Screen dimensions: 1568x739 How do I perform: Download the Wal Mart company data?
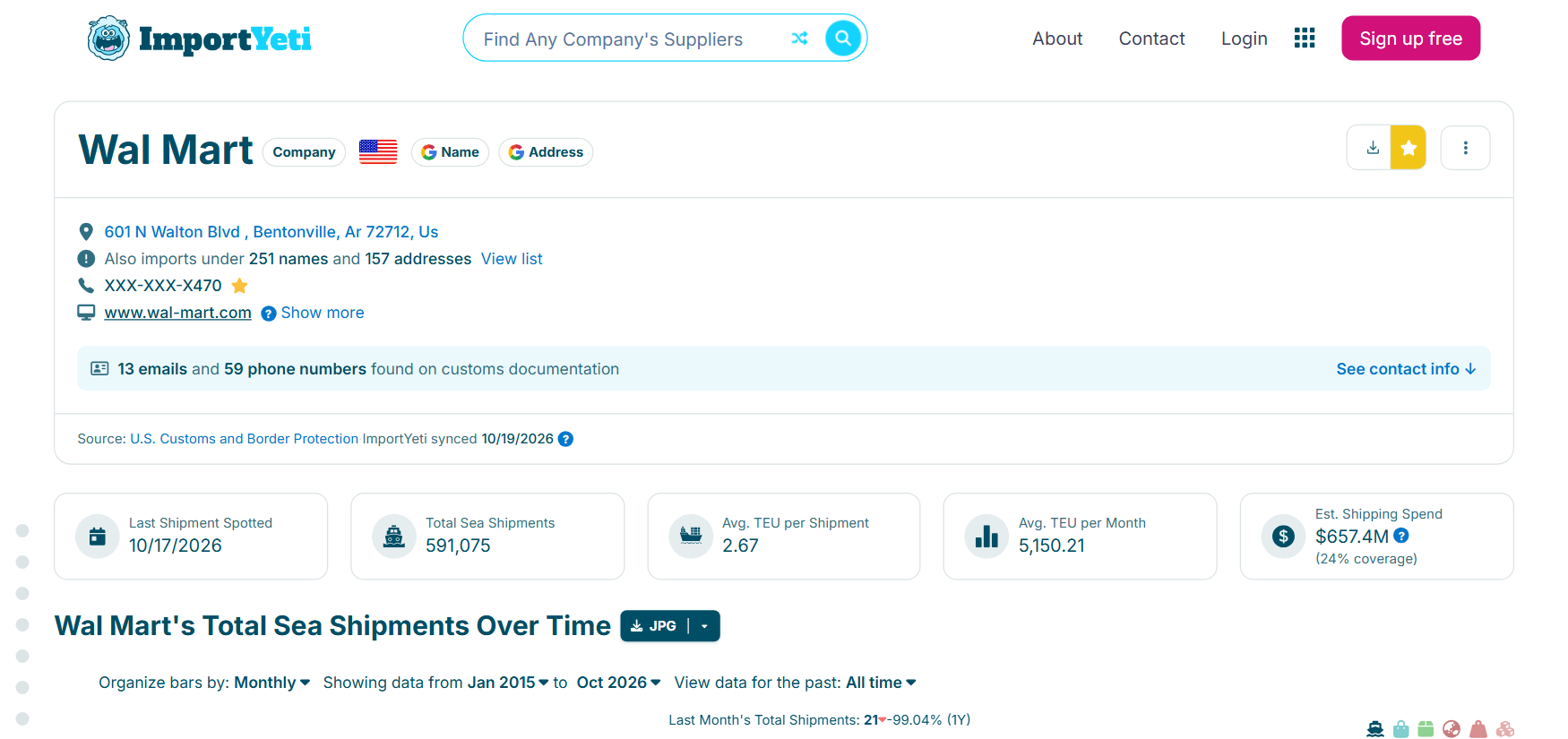tap(1372, 148)
